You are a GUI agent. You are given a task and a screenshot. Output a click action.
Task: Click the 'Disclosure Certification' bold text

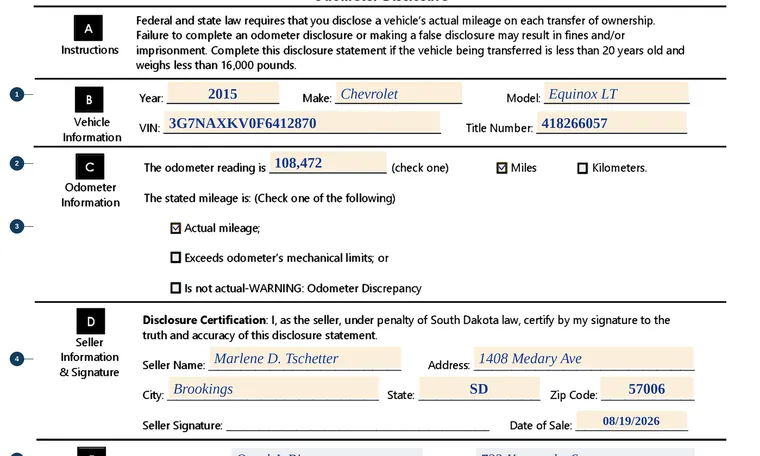click(204, 320)
